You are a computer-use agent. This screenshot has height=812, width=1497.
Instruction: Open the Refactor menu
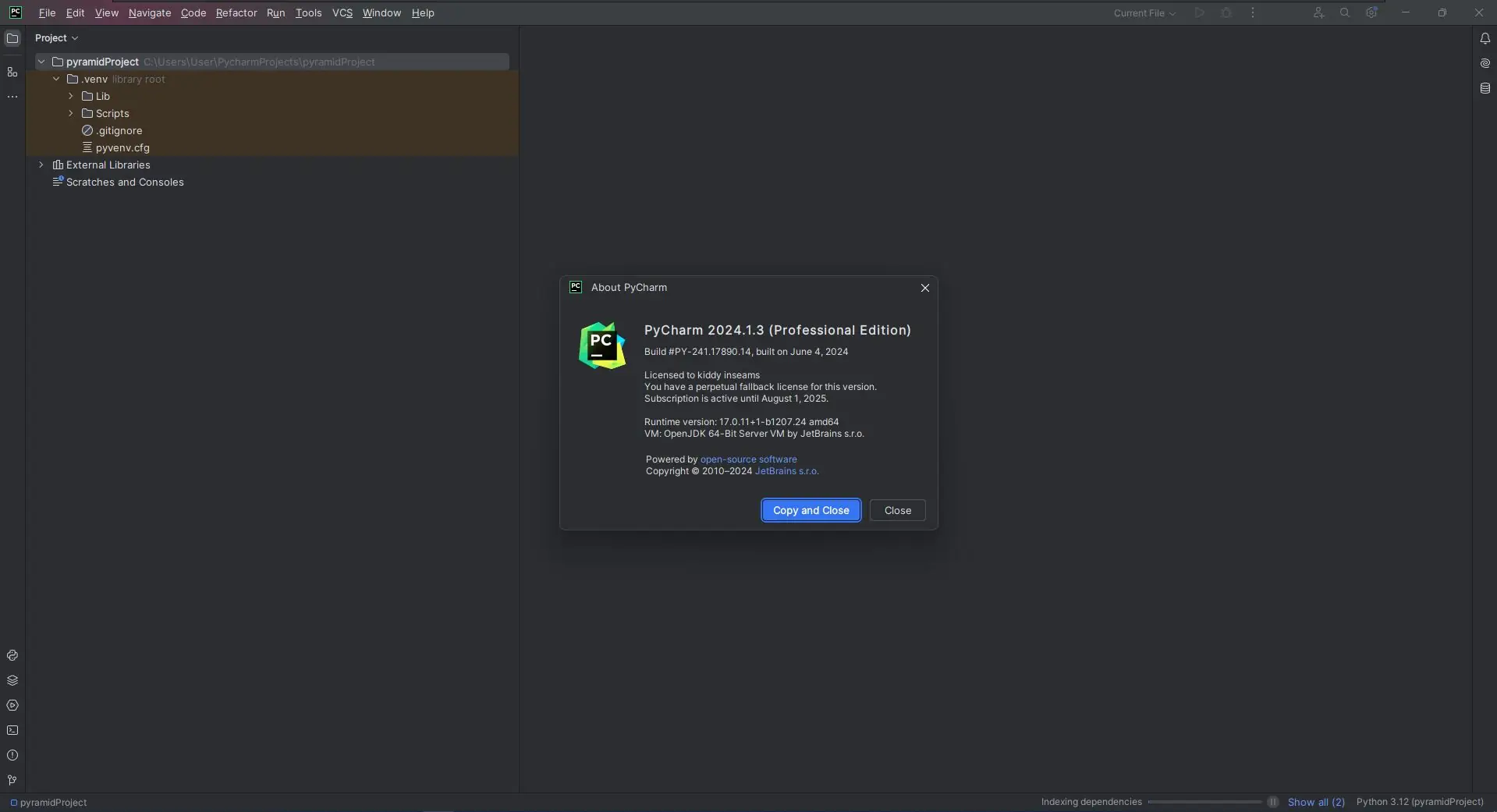click(x=236, y=13)
